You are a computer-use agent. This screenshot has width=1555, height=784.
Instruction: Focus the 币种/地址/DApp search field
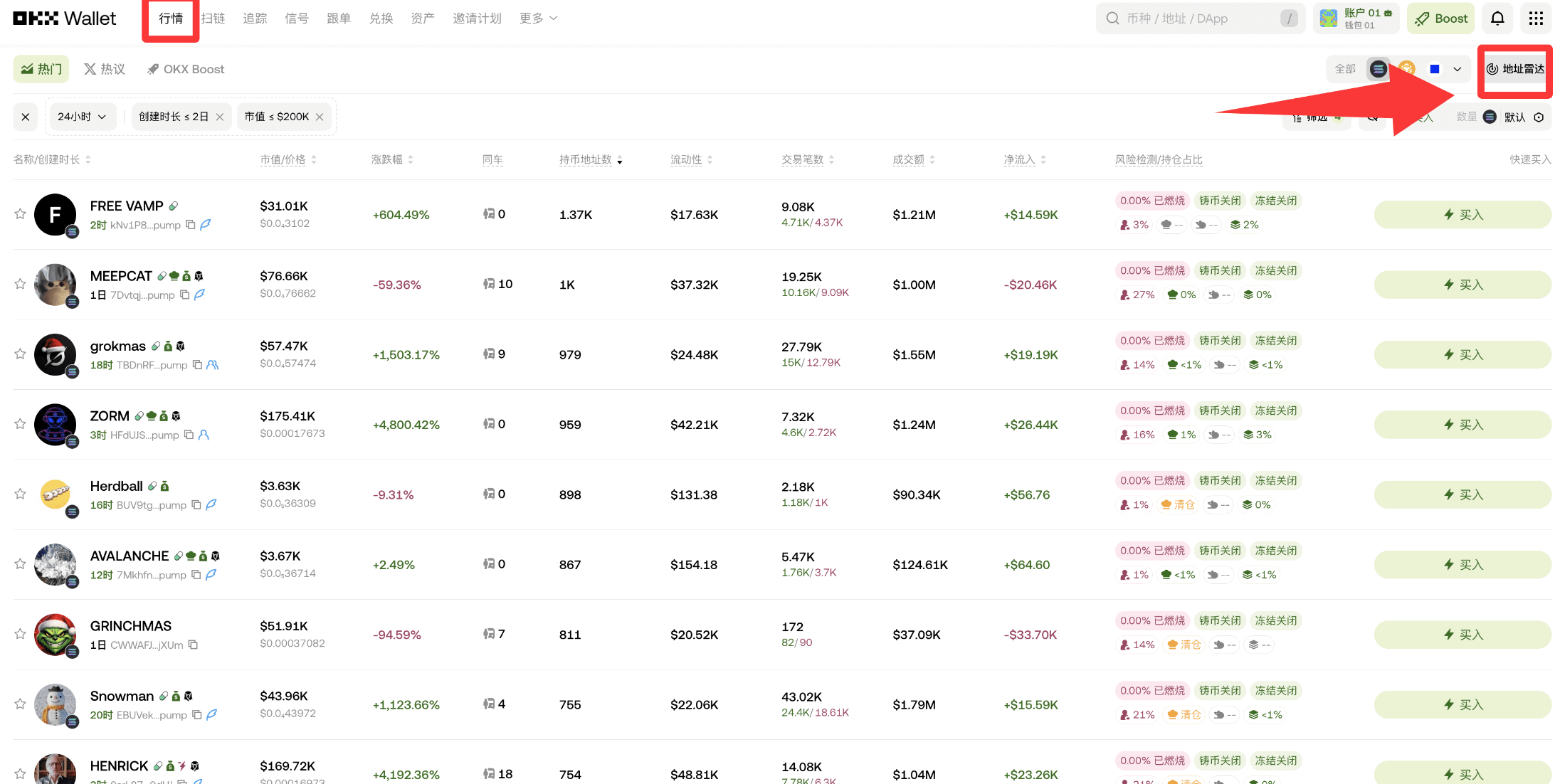(x=1196, y=18)
